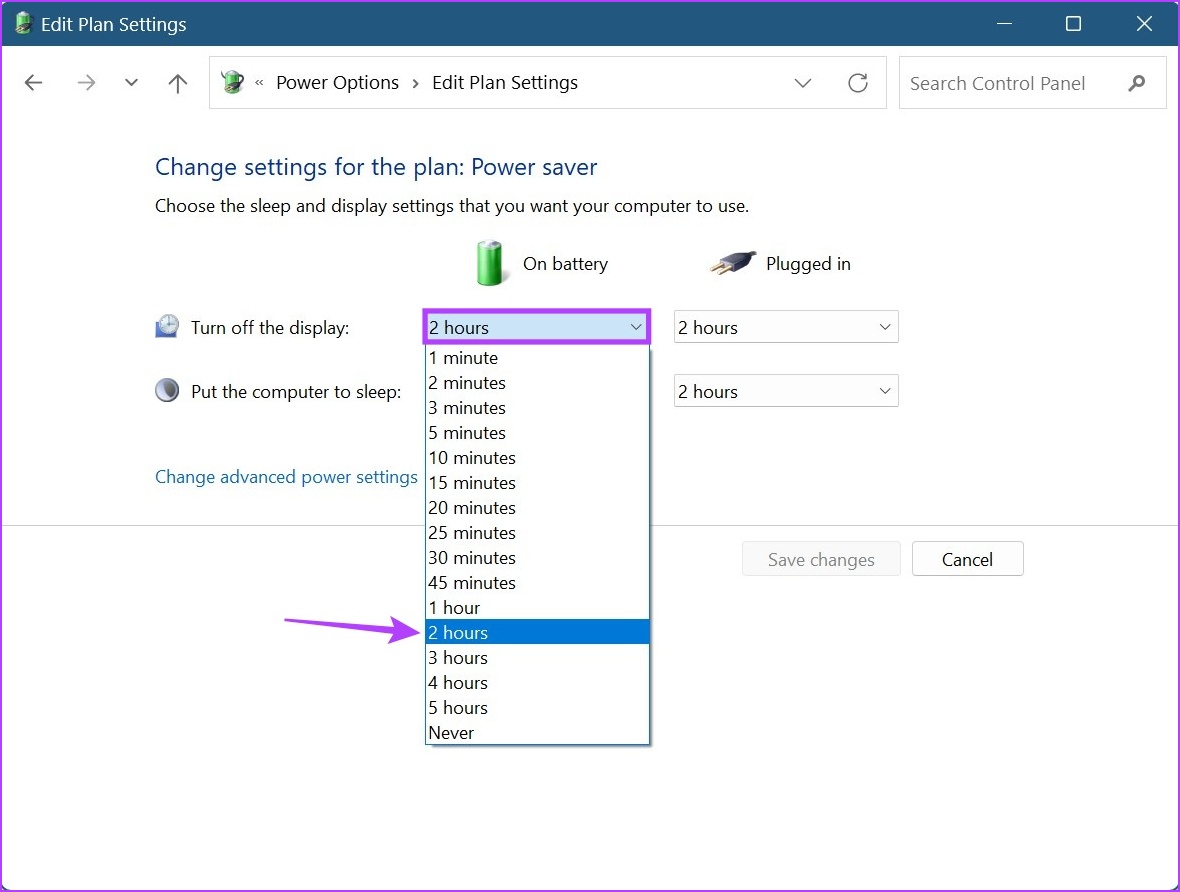Viewport: 1180px width, 892px height.
Task: Go back with the left arrow
Action: [x=33, y=83]
